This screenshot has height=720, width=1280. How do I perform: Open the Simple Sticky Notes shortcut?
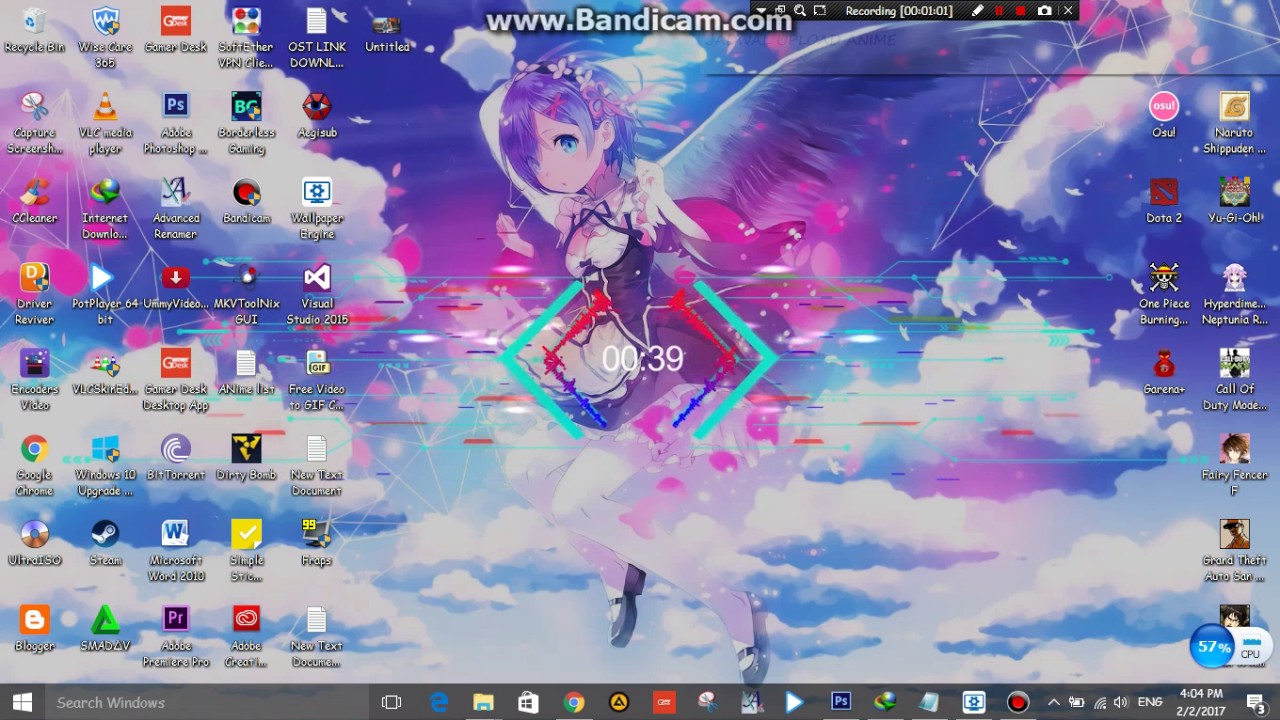click(246, 551)
